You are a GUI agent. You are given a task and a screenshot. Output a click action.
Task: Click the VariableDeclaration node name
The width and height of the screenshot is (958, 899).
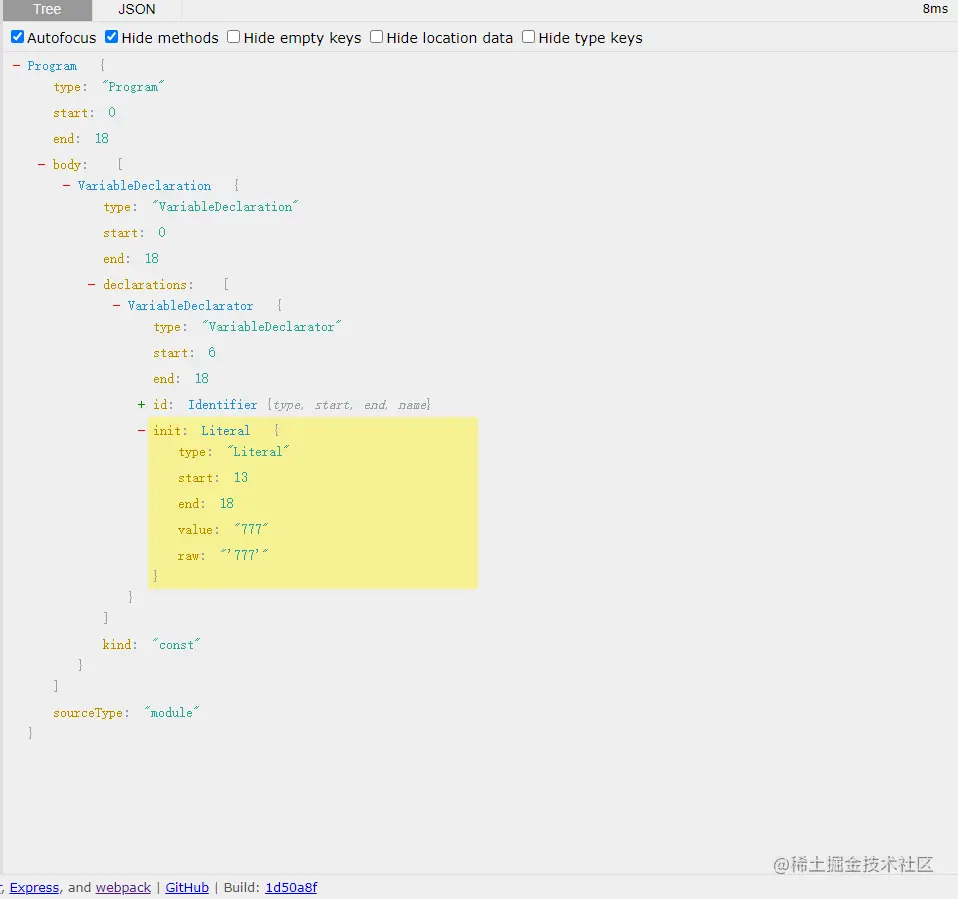click(144, 186)
